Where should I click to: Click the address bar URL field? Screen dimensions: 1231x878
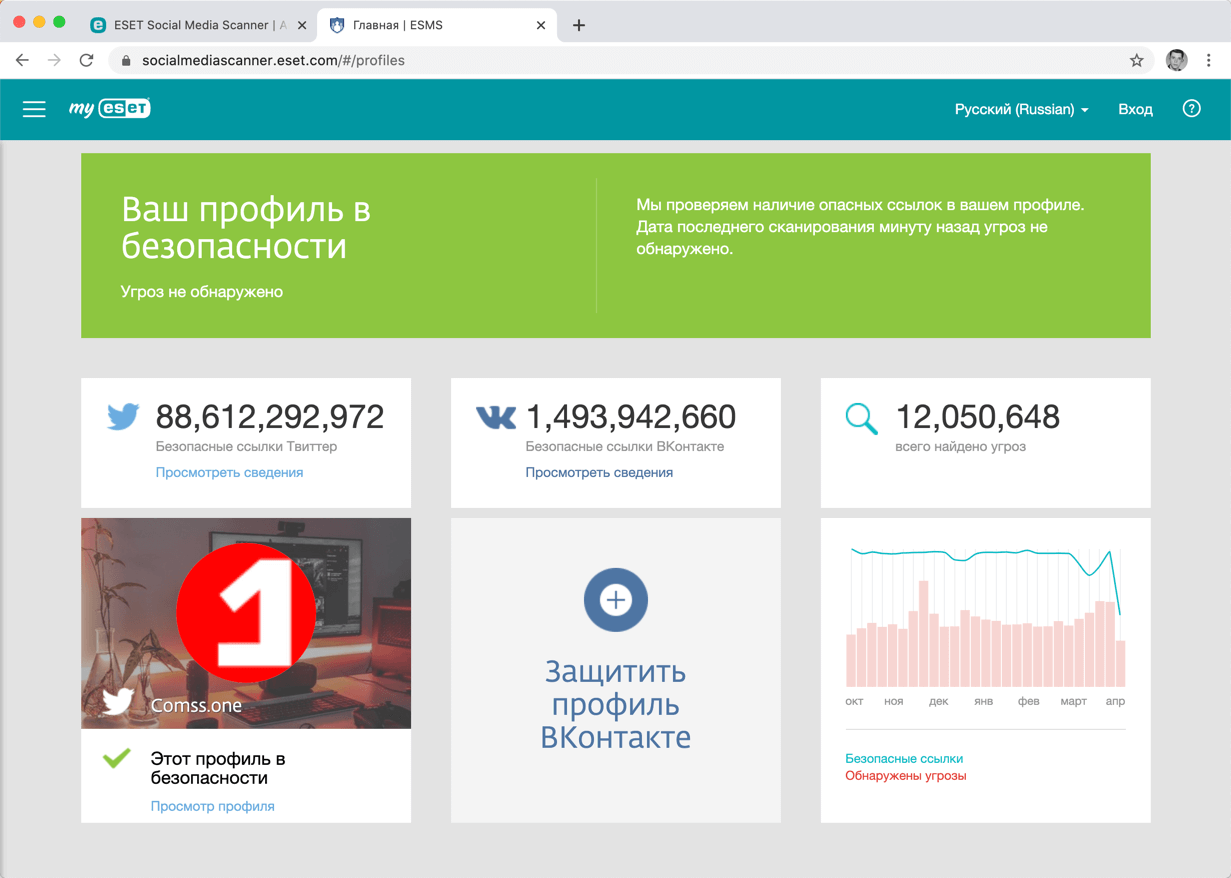tap(630, 60)
